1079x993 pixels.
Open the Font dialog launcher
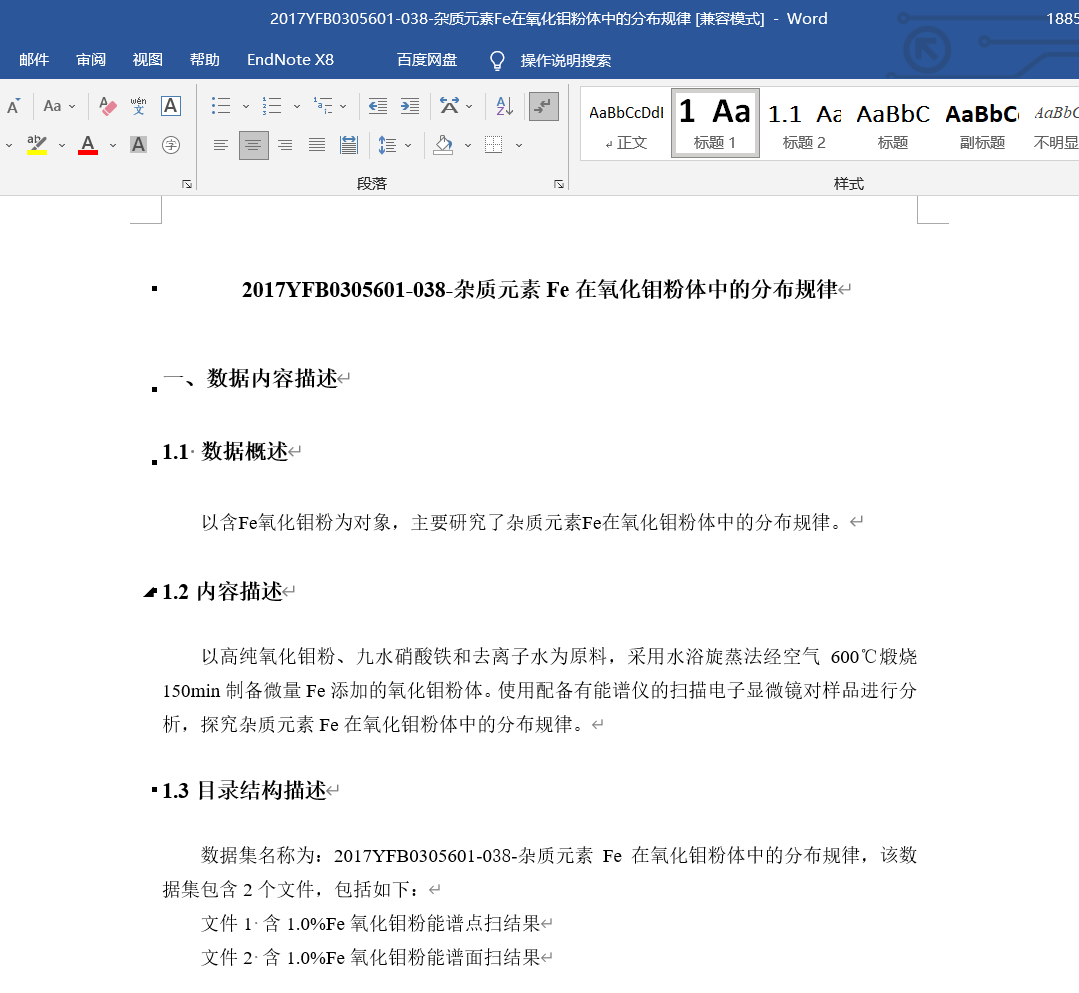point(186,184)
